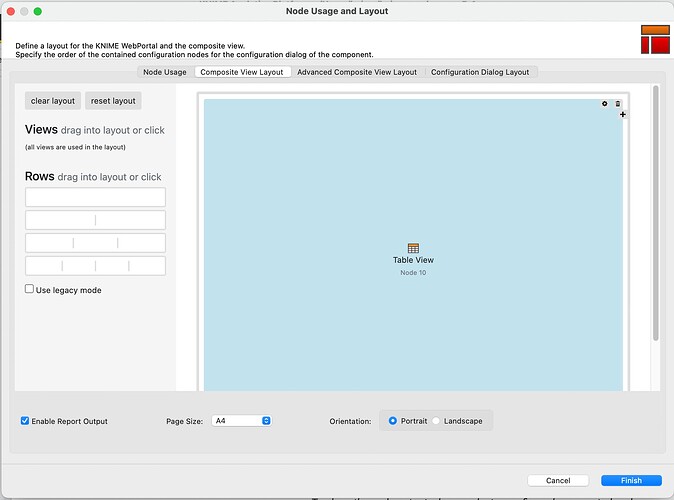Click the Finish button
The height and width of the screenshot is (500, 674).
[631, 481]
